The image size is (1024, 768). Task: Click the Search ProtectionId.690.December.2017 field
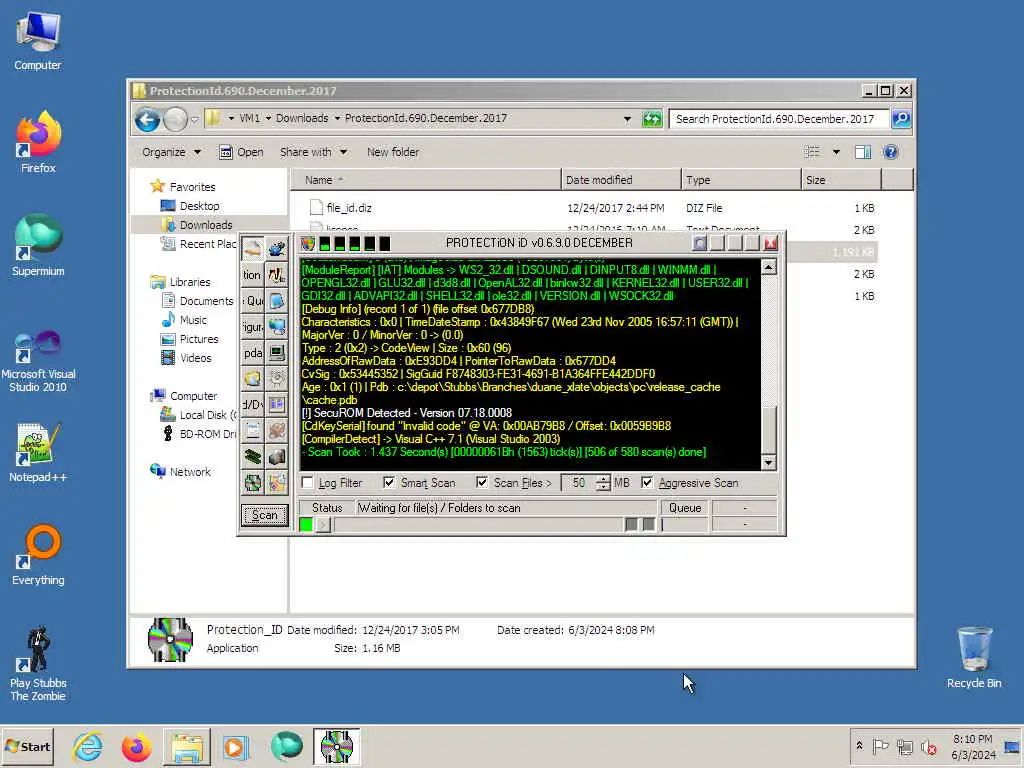point(778,119)
